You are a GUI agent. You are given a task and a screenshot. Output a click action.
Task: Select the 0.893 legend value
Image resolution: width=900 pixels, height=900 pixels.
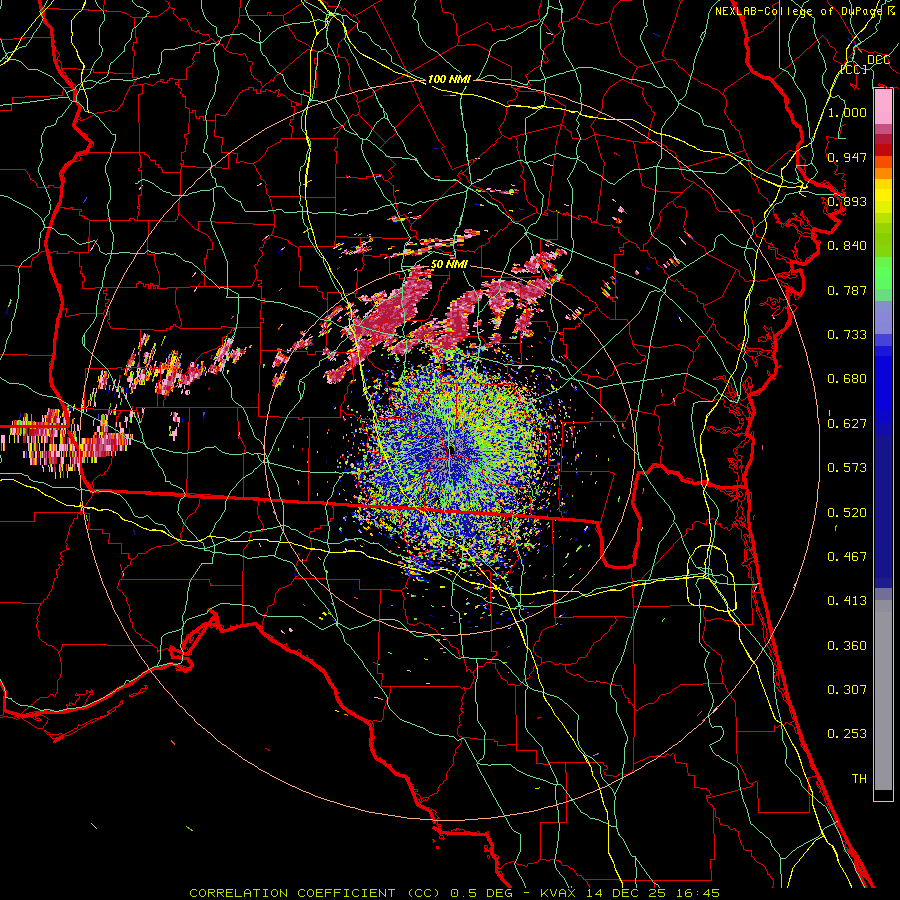point(847,201)
